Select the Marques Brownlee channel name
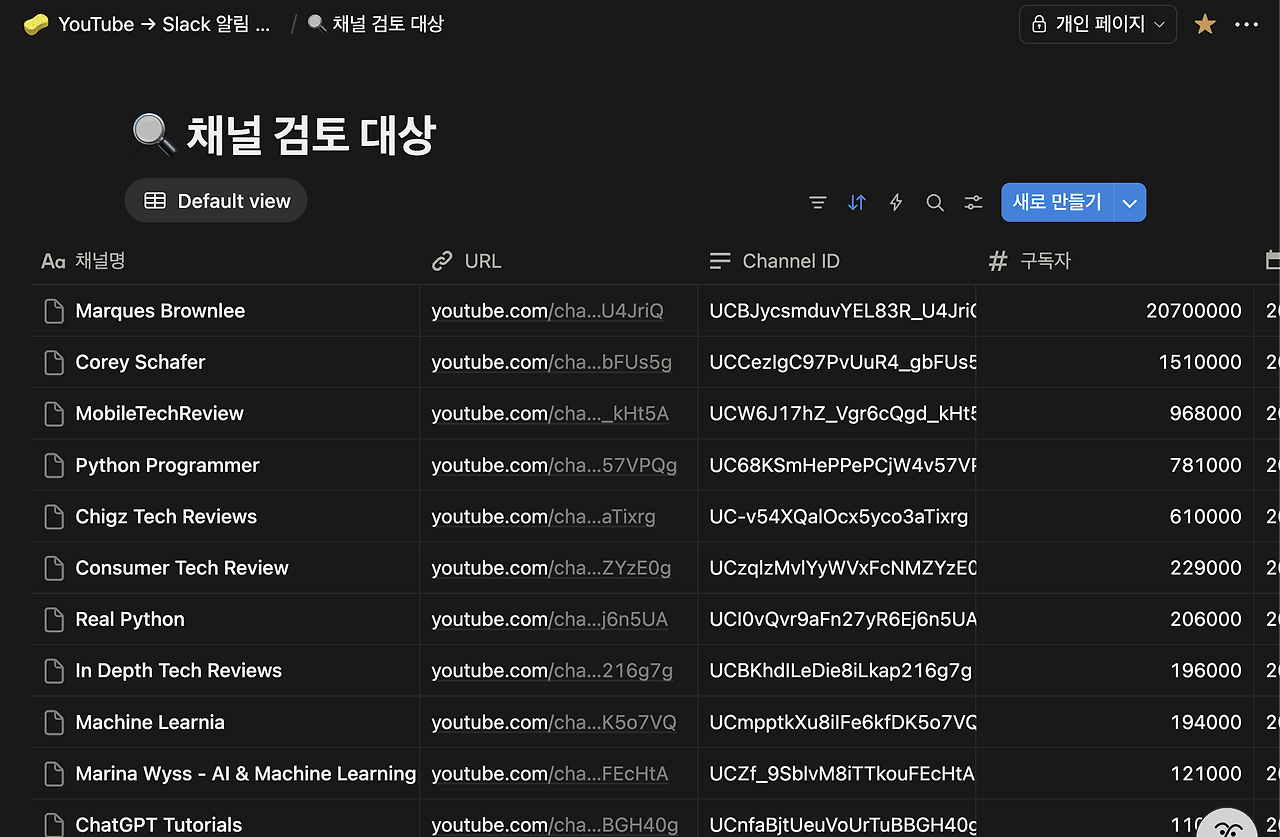 (160, 311)
